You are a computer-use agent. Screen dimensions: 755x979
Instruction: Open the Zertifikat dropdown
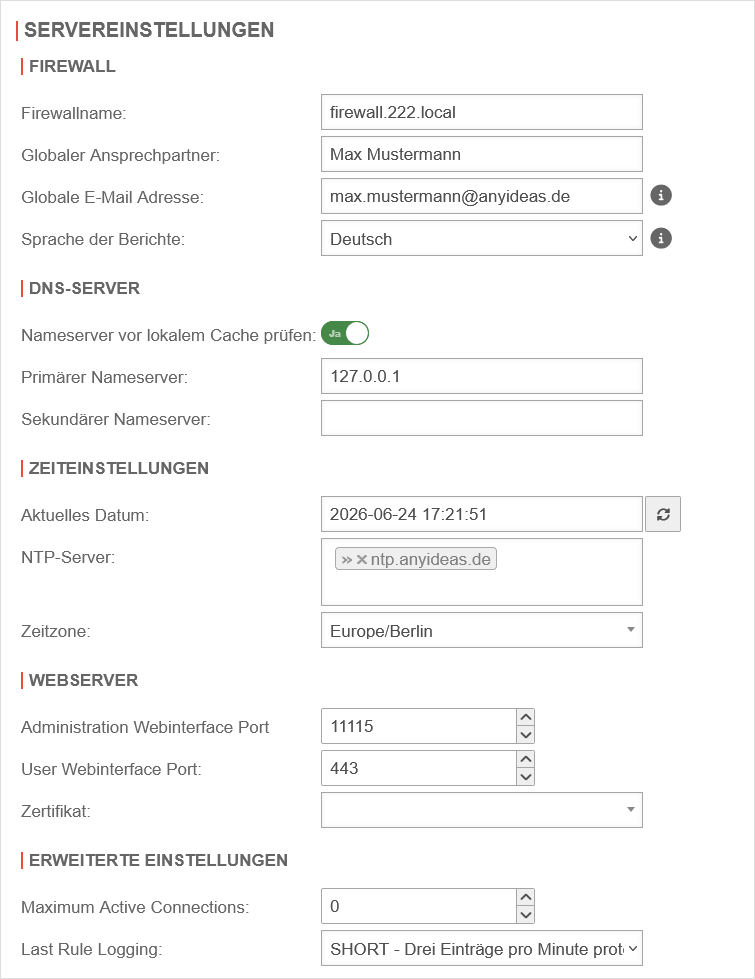(481, 810)
